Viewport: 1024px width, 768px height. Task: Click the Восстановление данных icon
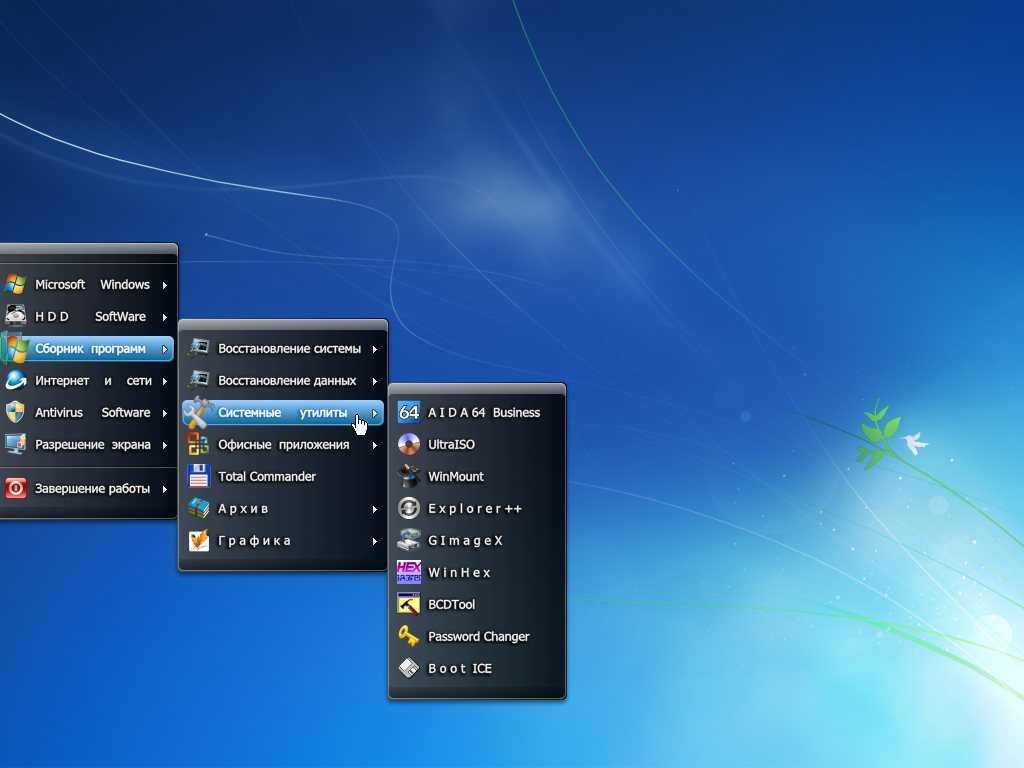point(199,380)
